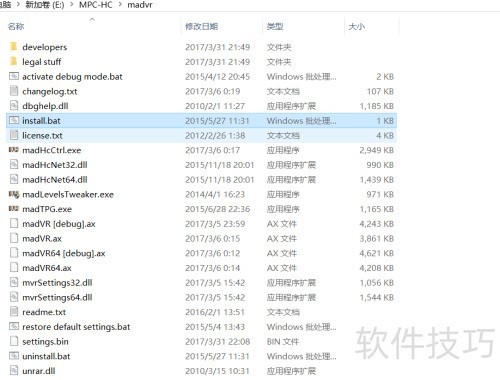The height and width of the screenshot is (380, 500).
Task: Select the file name uninstall.bat
Action: click(x=46, y=356)
